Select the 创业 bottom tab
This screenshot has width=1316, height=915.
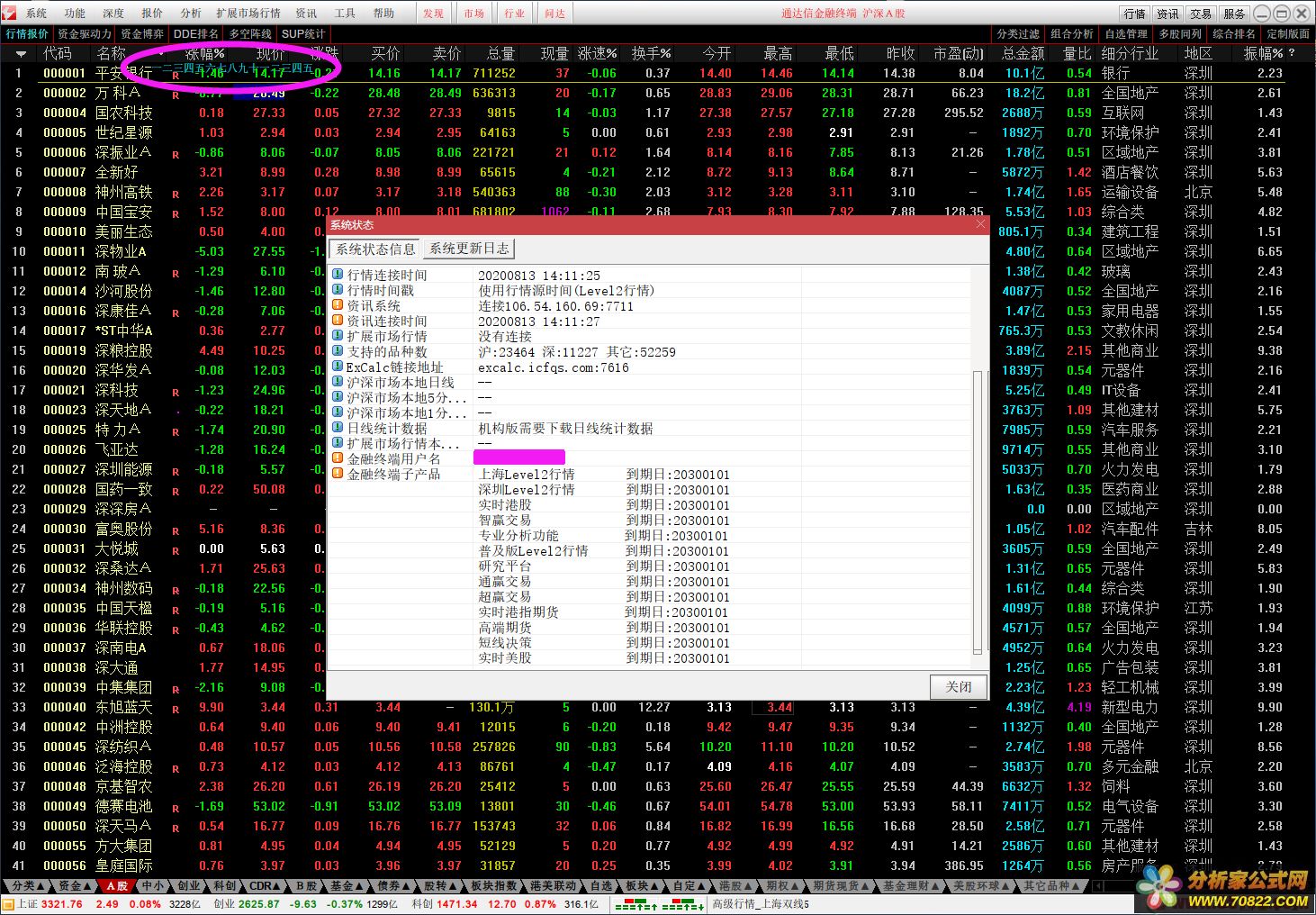coord(189,886)
